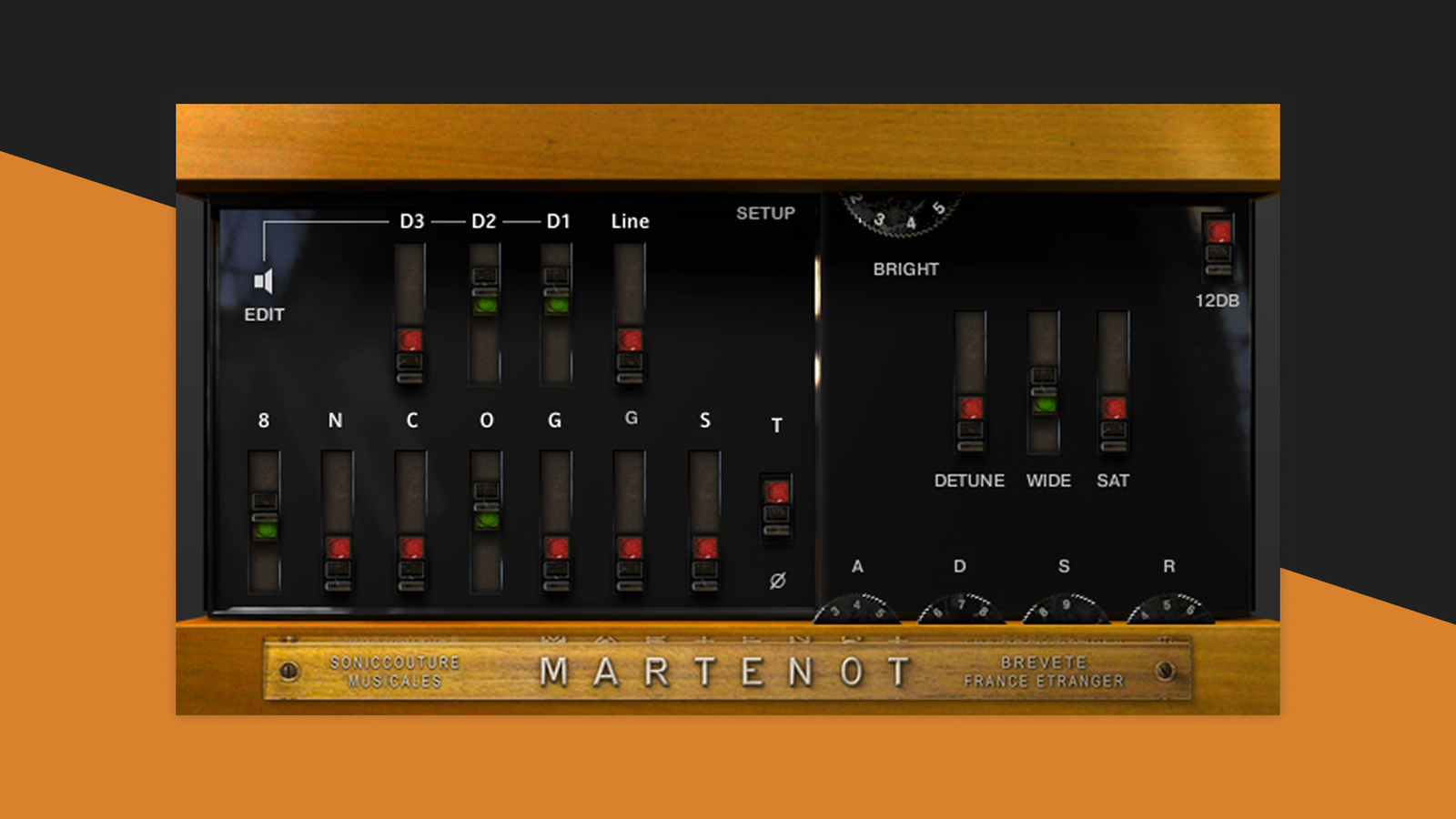Toggle the D3 speaker switch

410,313
